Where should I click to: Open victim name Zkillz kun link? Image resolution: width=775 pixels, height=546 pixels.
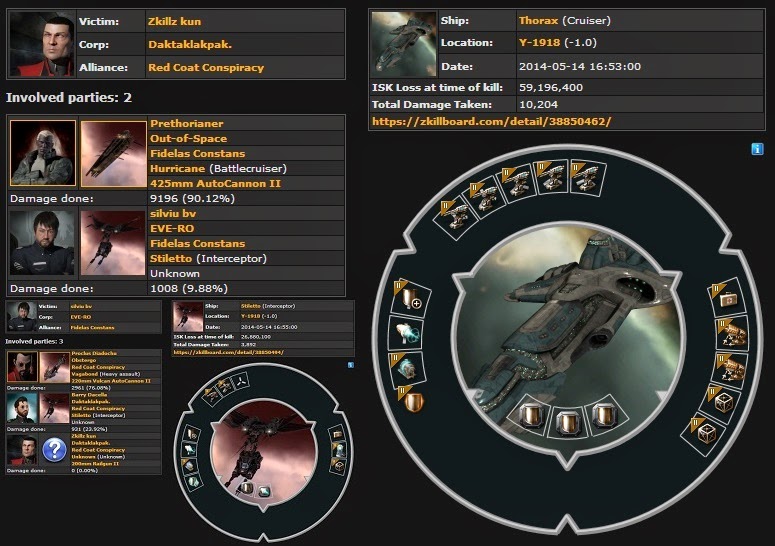point(174,21)
